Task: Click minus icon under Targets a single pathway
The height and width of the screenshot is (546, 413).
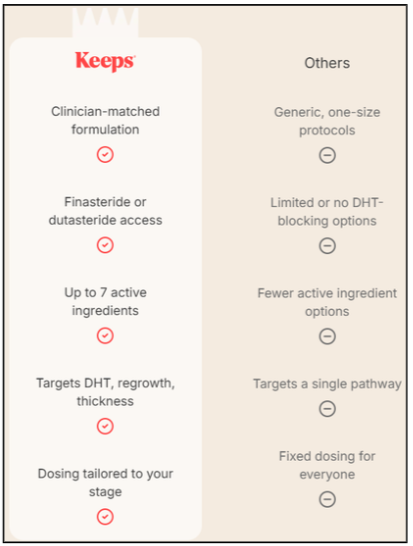Action: point(327,409)
